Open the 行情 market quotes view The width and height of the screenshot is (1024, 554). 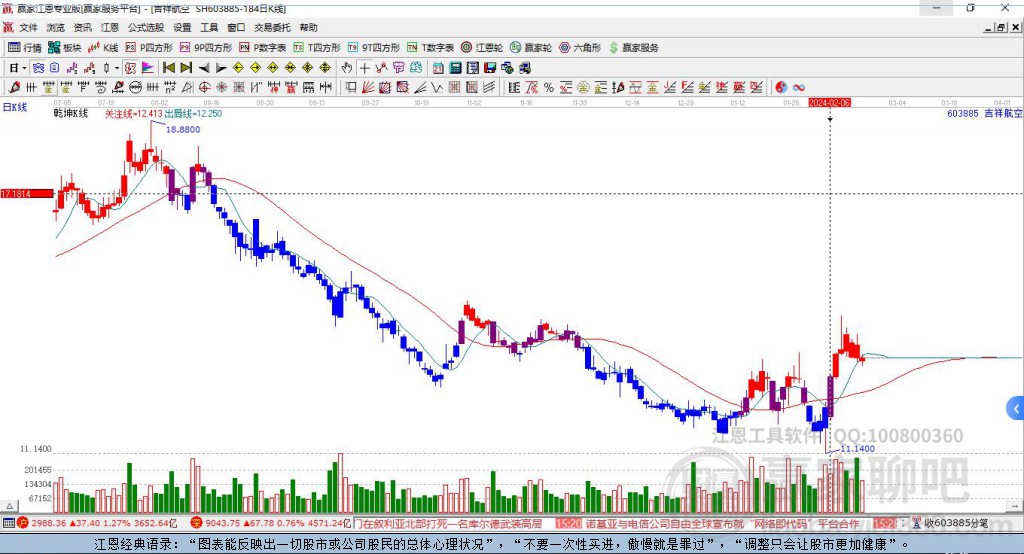pos(24,48)
